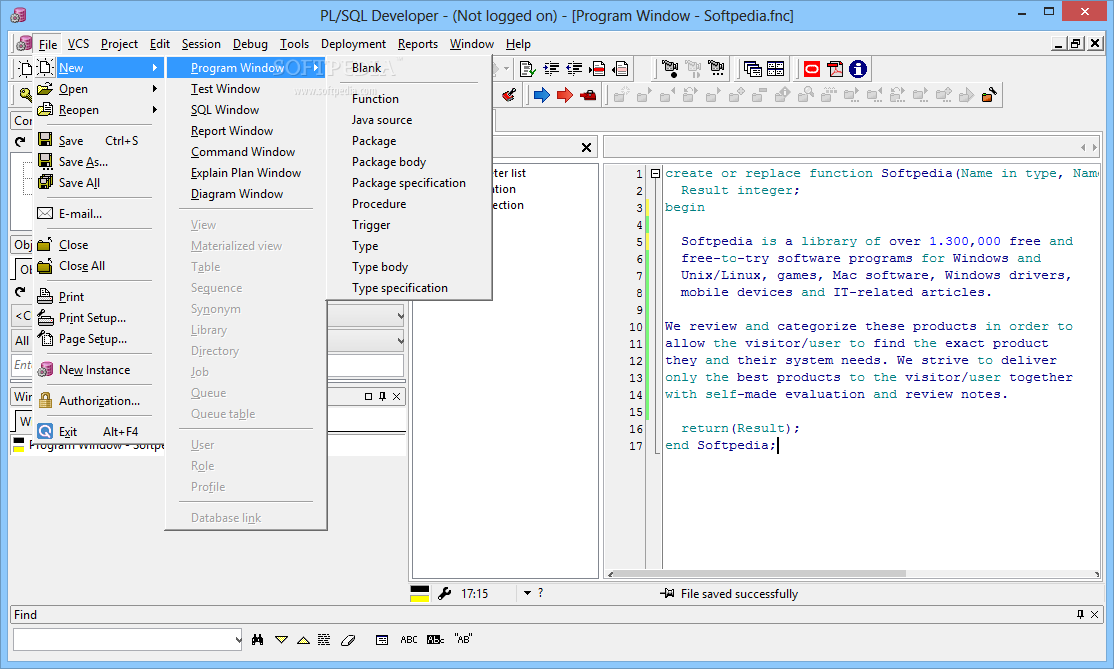The image size is (1114, 669).
Task: Open the Find text dropdown arrow
Action: tap(237, 640)
